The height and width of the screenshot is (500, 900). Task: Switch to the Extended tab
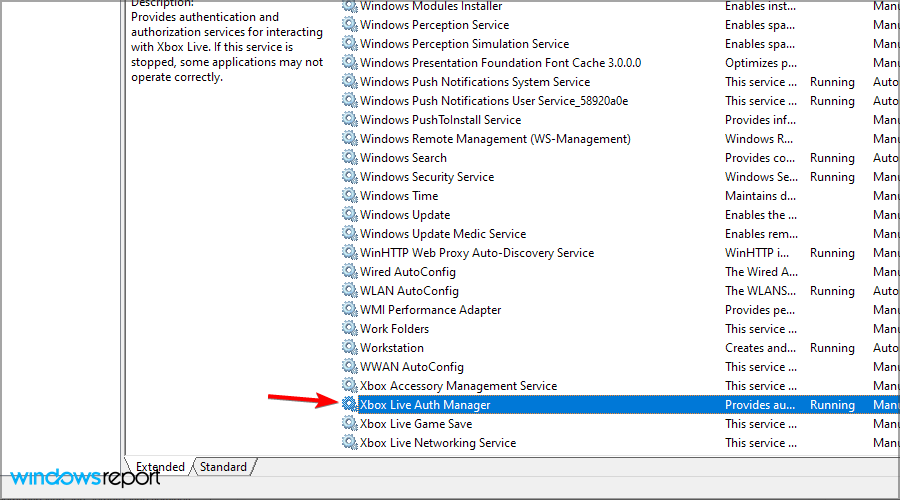(x=160, y=467)
